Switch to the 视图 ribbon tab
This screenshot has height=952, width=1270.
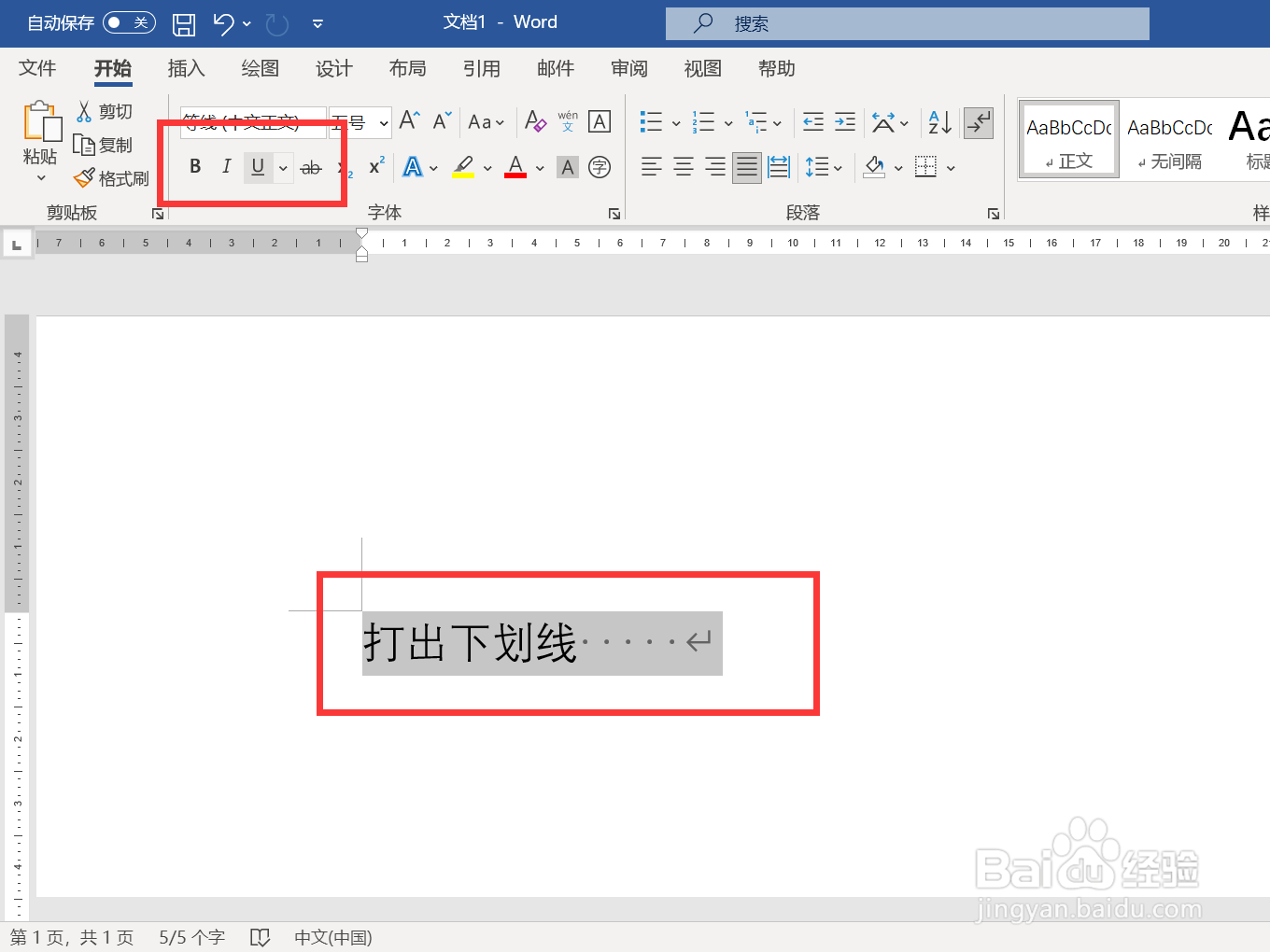point(702,68)
